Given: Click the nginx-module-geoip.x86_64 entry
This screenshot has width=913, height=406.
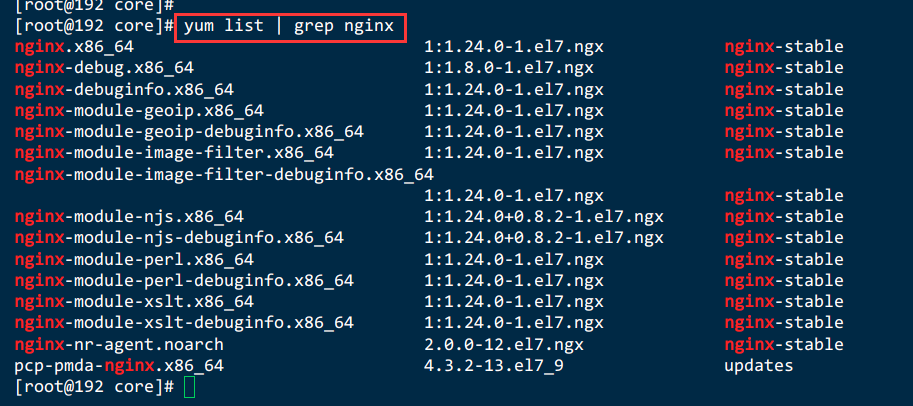Looking at the screenshot, I should point(139,111).
